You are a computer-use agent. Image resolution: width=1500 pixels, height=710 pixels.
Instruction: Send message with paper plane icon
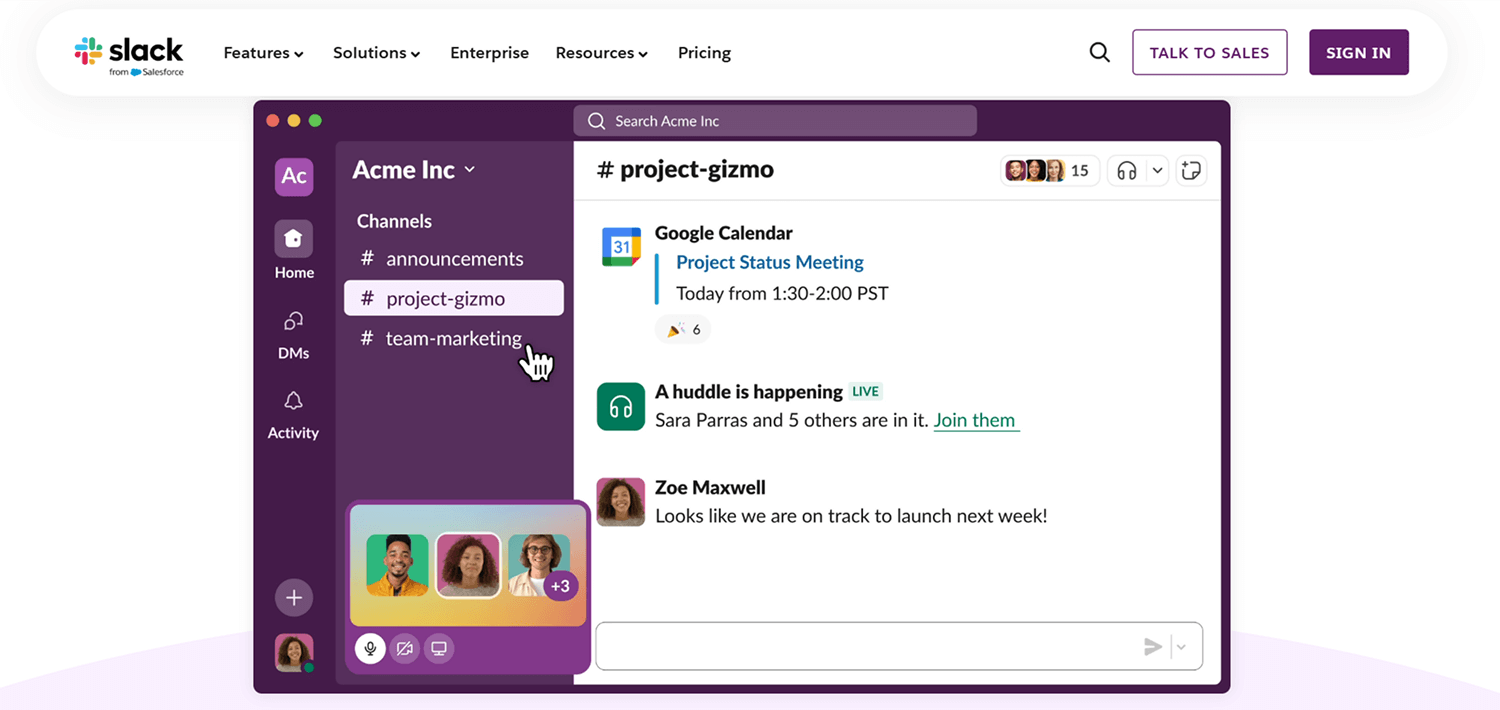(x=1153, y=647)
